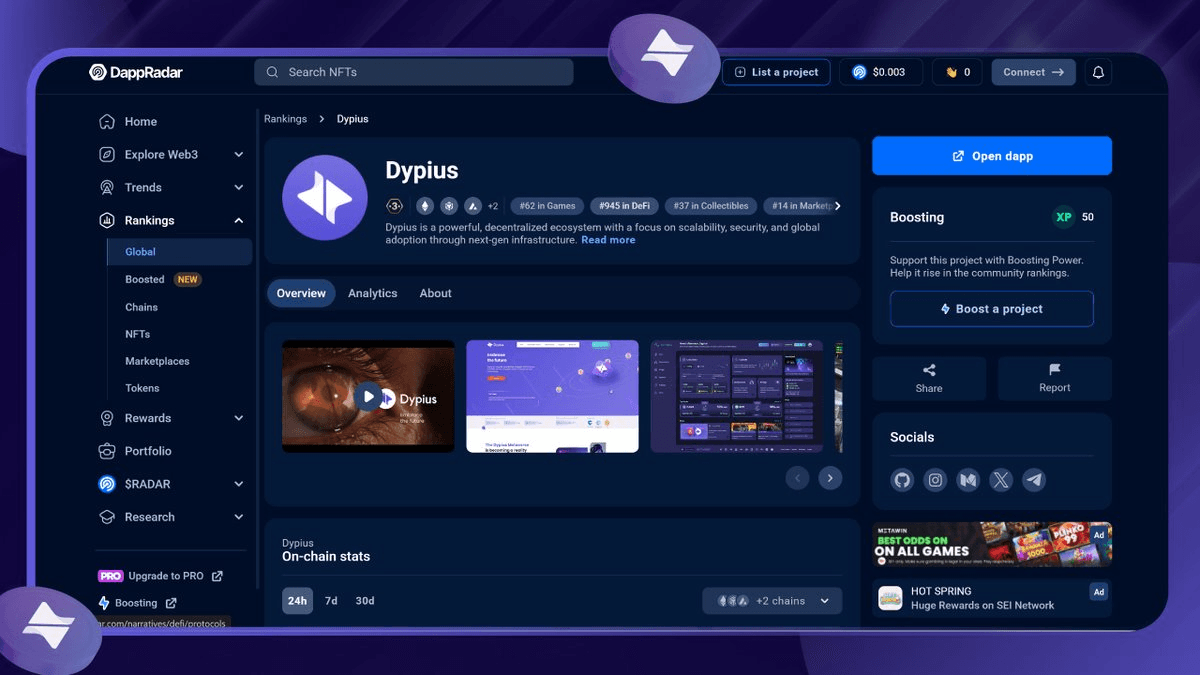This screenshot has height=675, width=1200.
Task: Open the notifications bell icon
Action: click(x=1098, y=72)
